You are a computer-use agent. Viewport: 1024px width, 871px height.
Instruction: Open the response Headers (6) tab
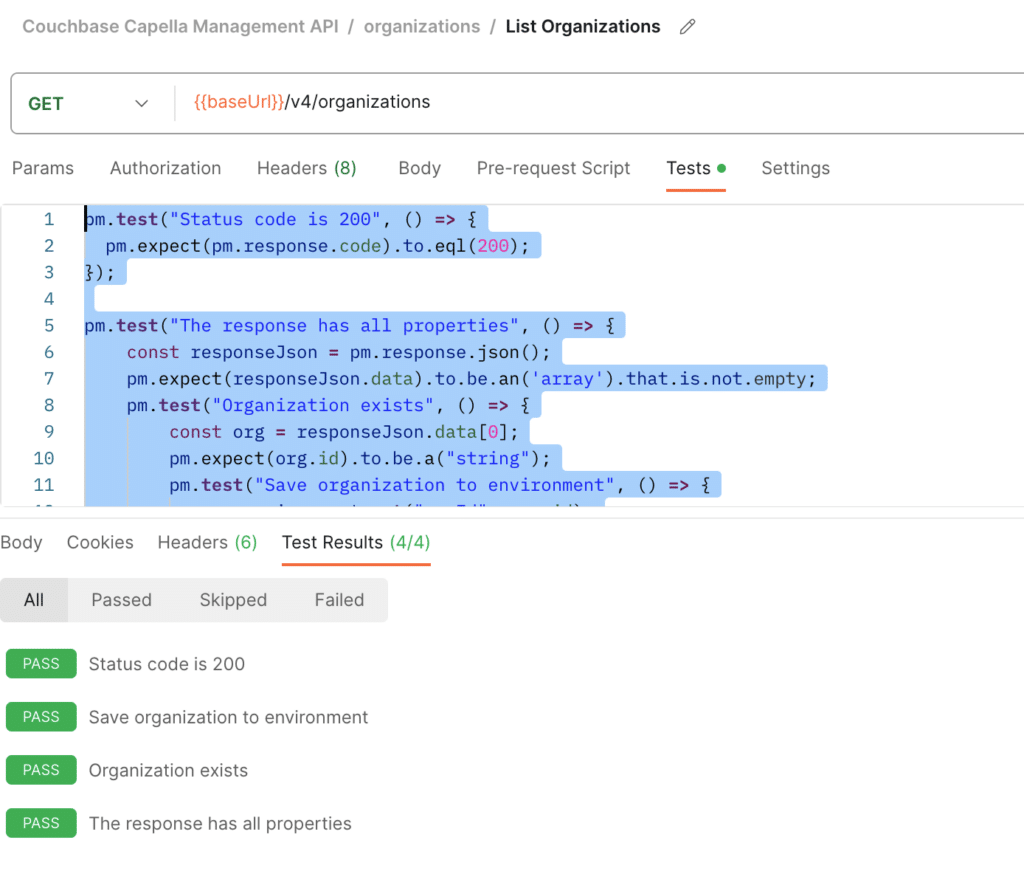[x=206, y=542]
